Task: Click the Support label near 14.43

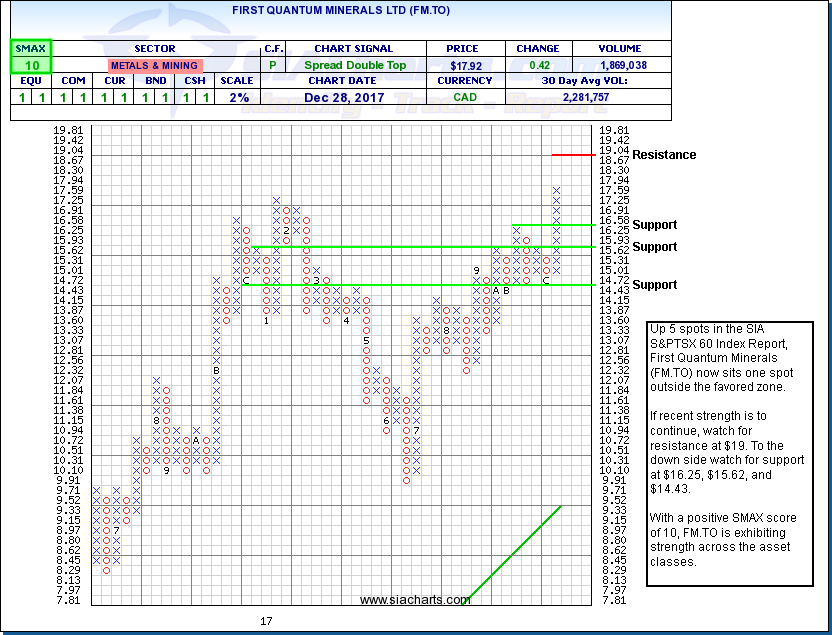Action: [x=654, y=285]
